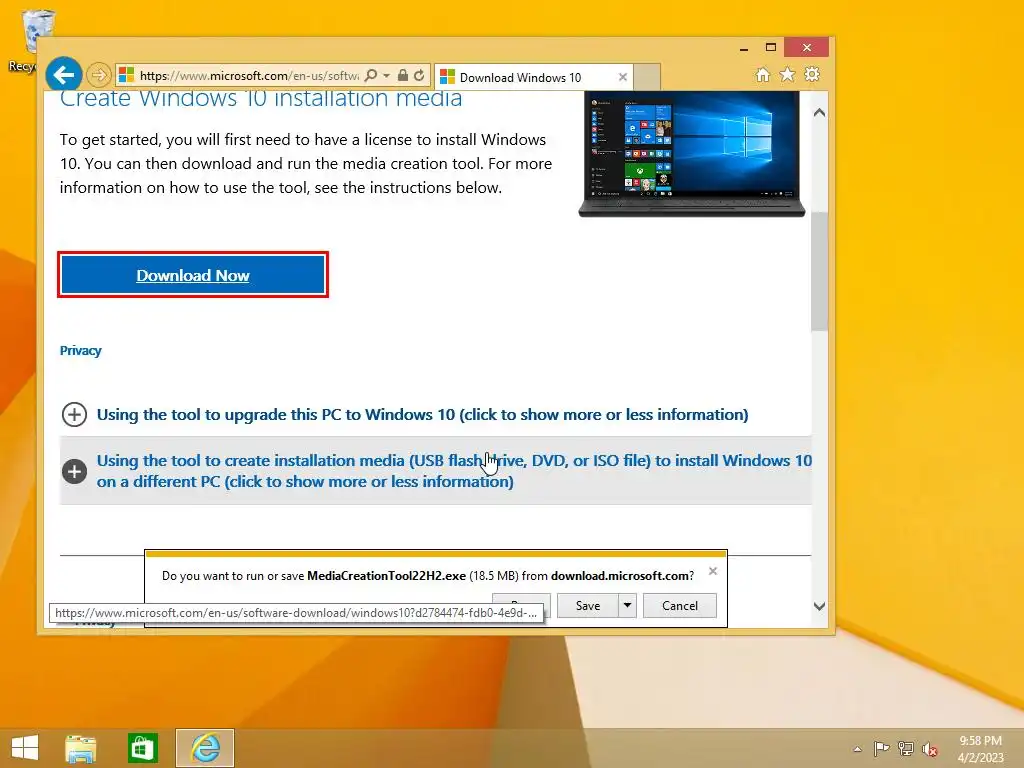Expand the create installation media plus icon
The height and width of the screenshot is (768, 1024).
point(74,471)
